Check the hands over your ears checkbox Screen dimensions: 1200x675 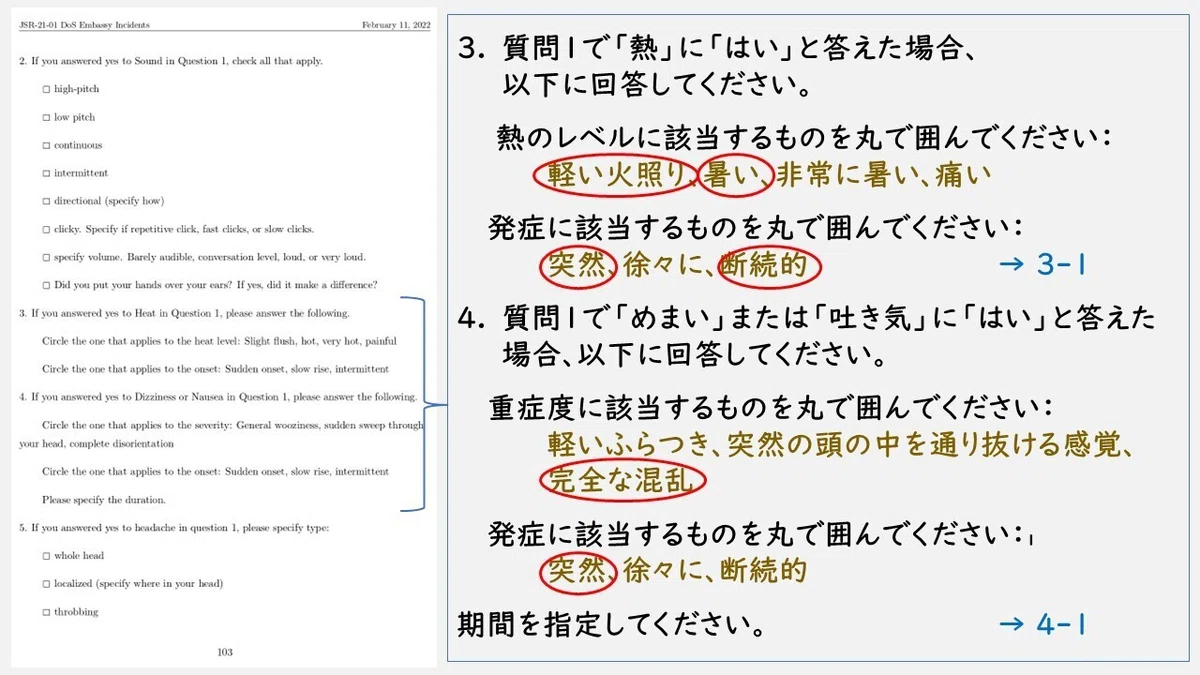(x=46, y=285)
